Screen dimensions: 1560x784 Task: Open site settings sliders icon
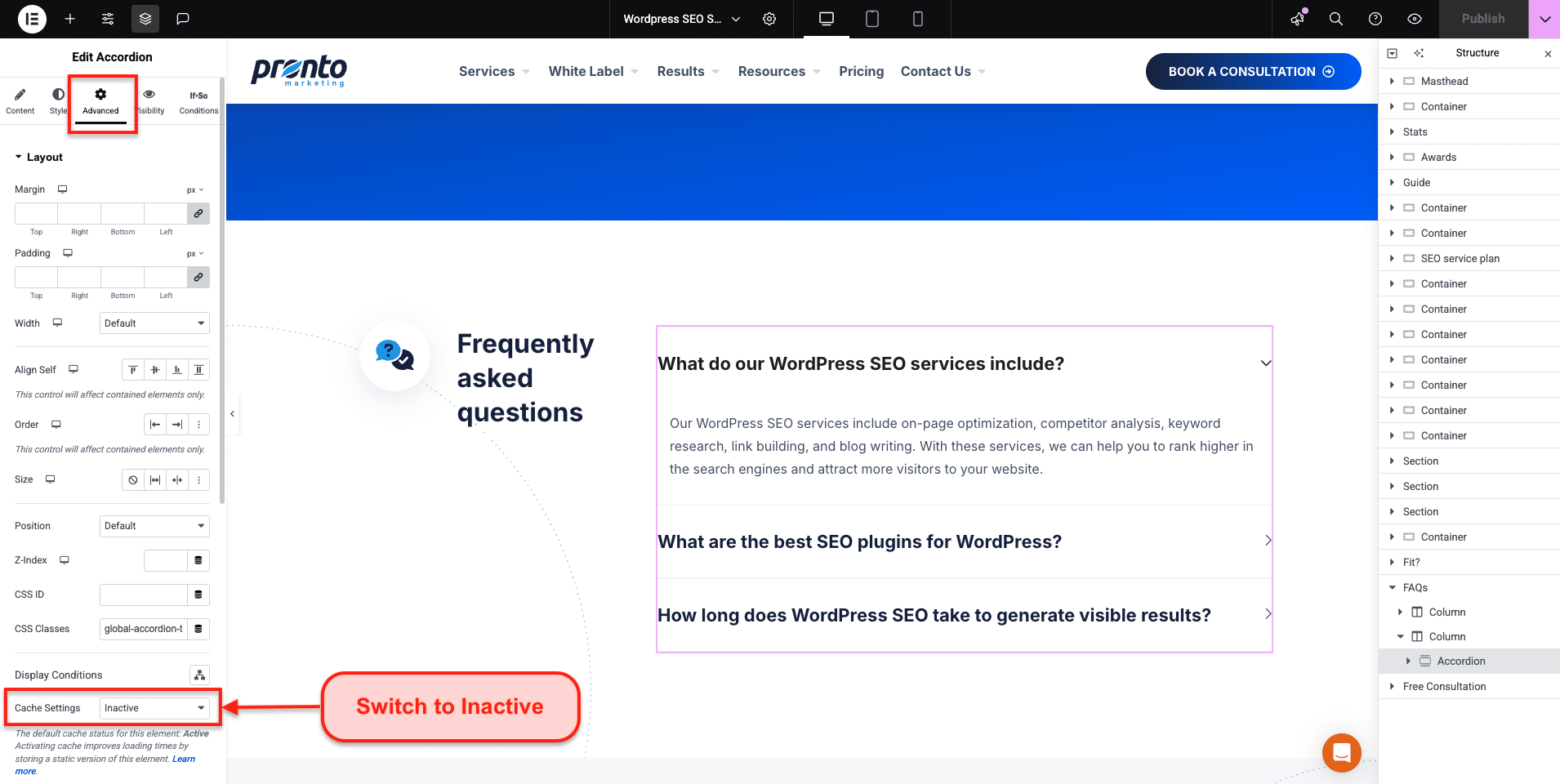pos(108,19)
